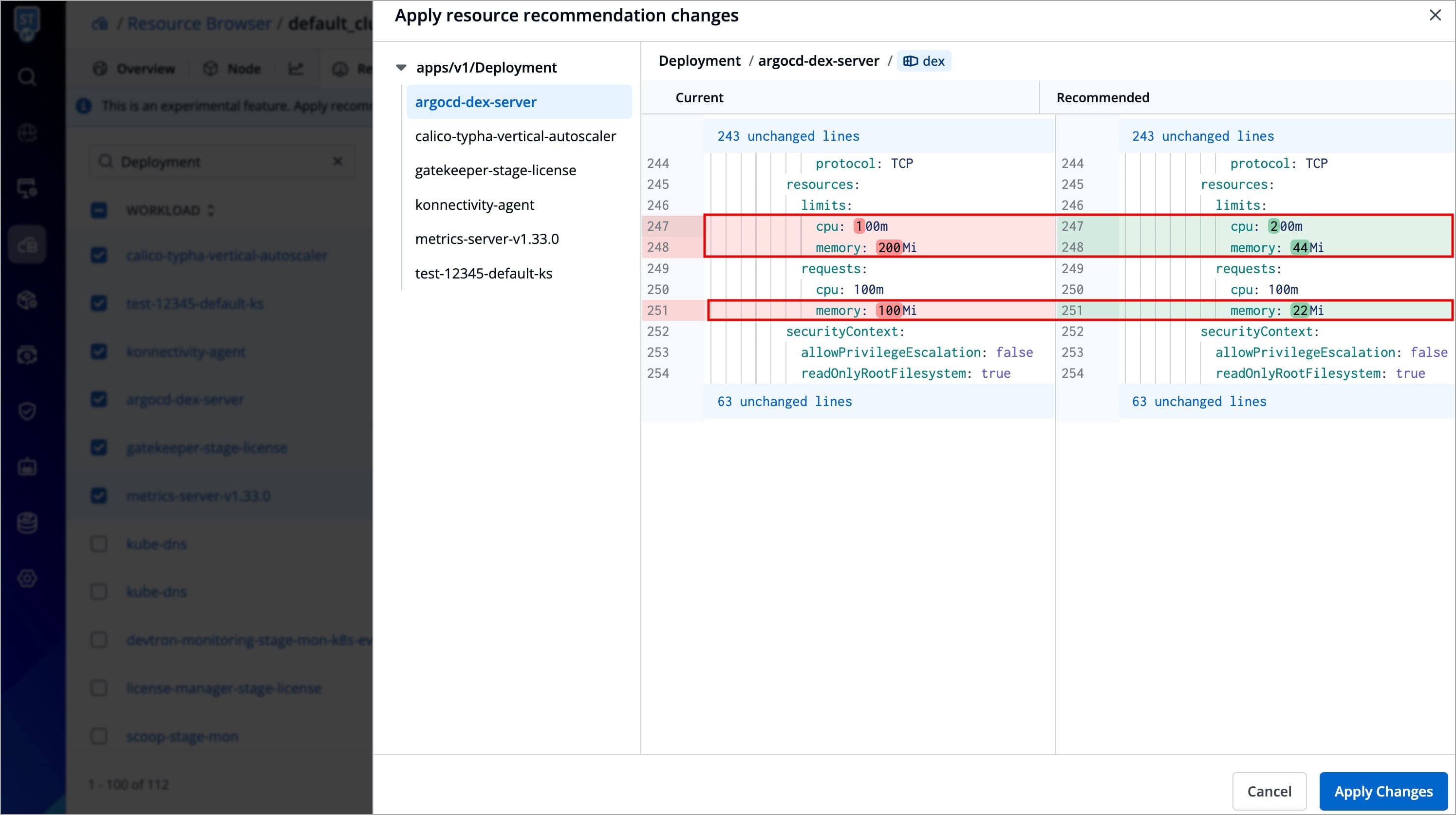The width and height of the screenshot is (1456, 815).
Task: Clear the Deployment search filter
Action: (338, 162)
